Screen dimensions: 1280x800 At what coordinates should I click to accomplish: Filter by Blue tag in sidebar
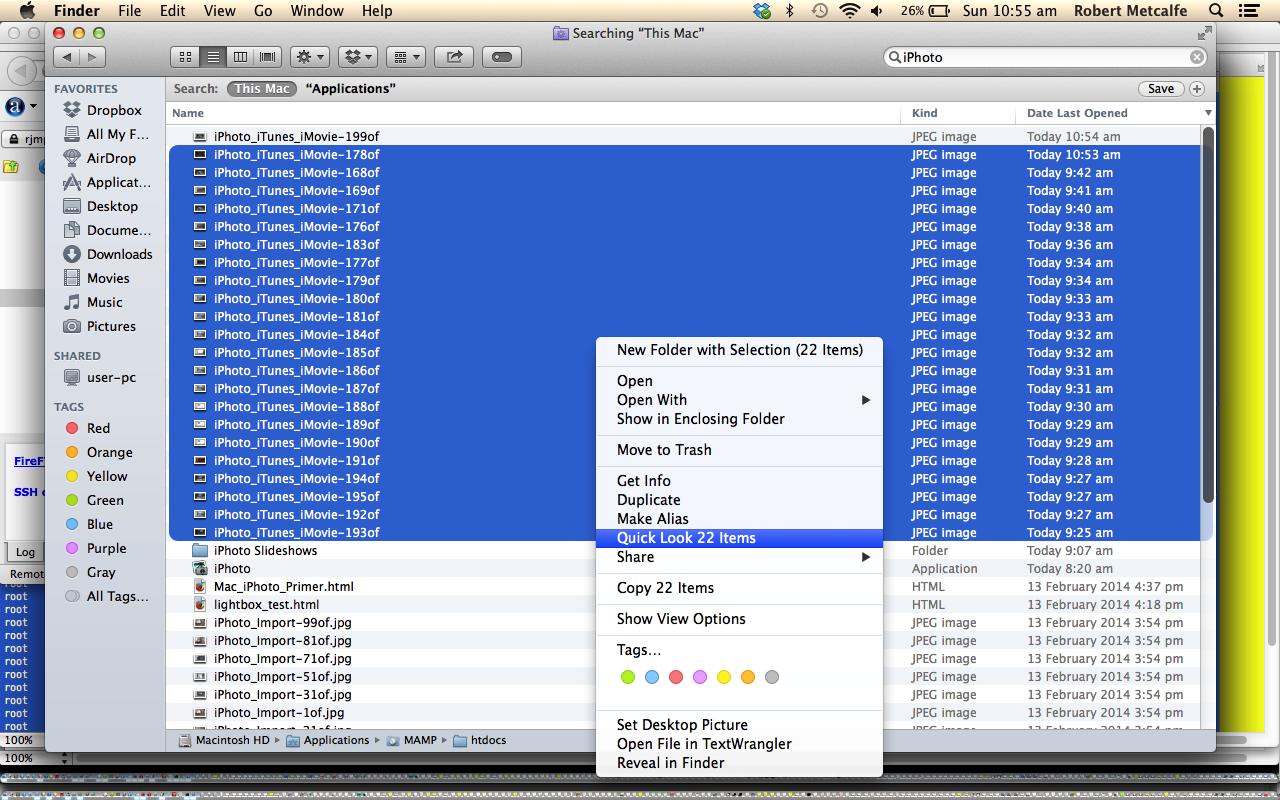pos(89,524)
